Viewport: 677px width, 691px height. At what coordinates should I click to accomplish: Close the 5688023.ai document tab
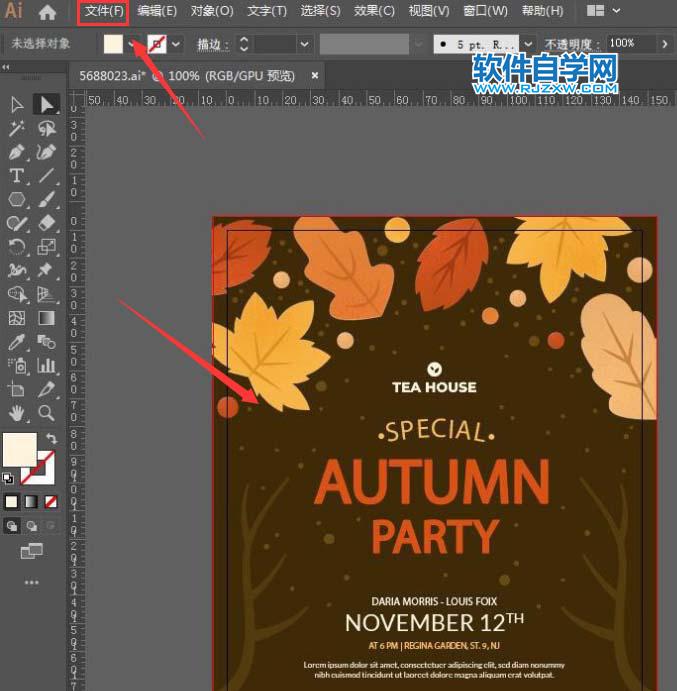[x=315, y=75]
